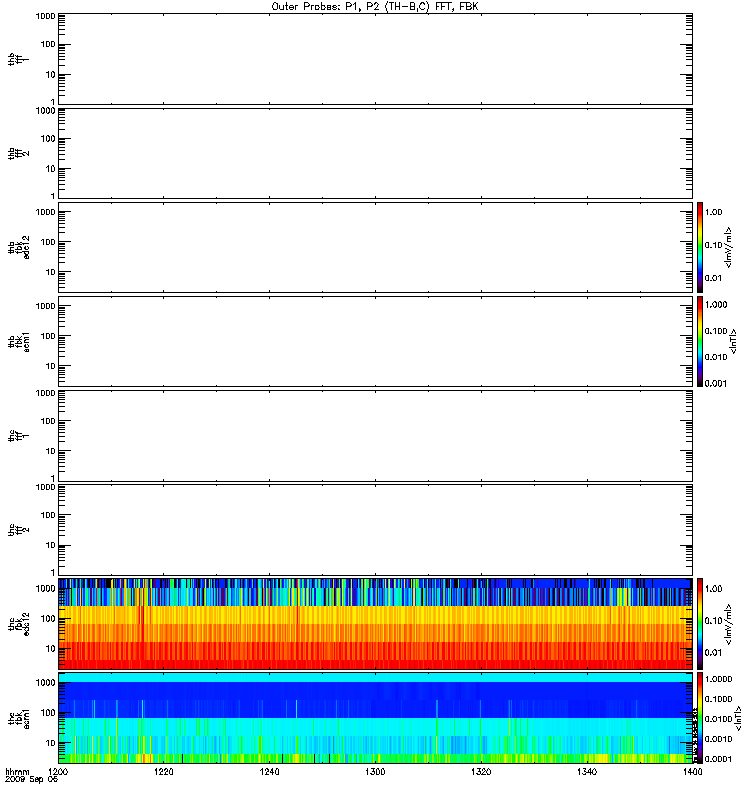
Task: Click the '2009 Sep 06' date label
Action: pos(31,779)
